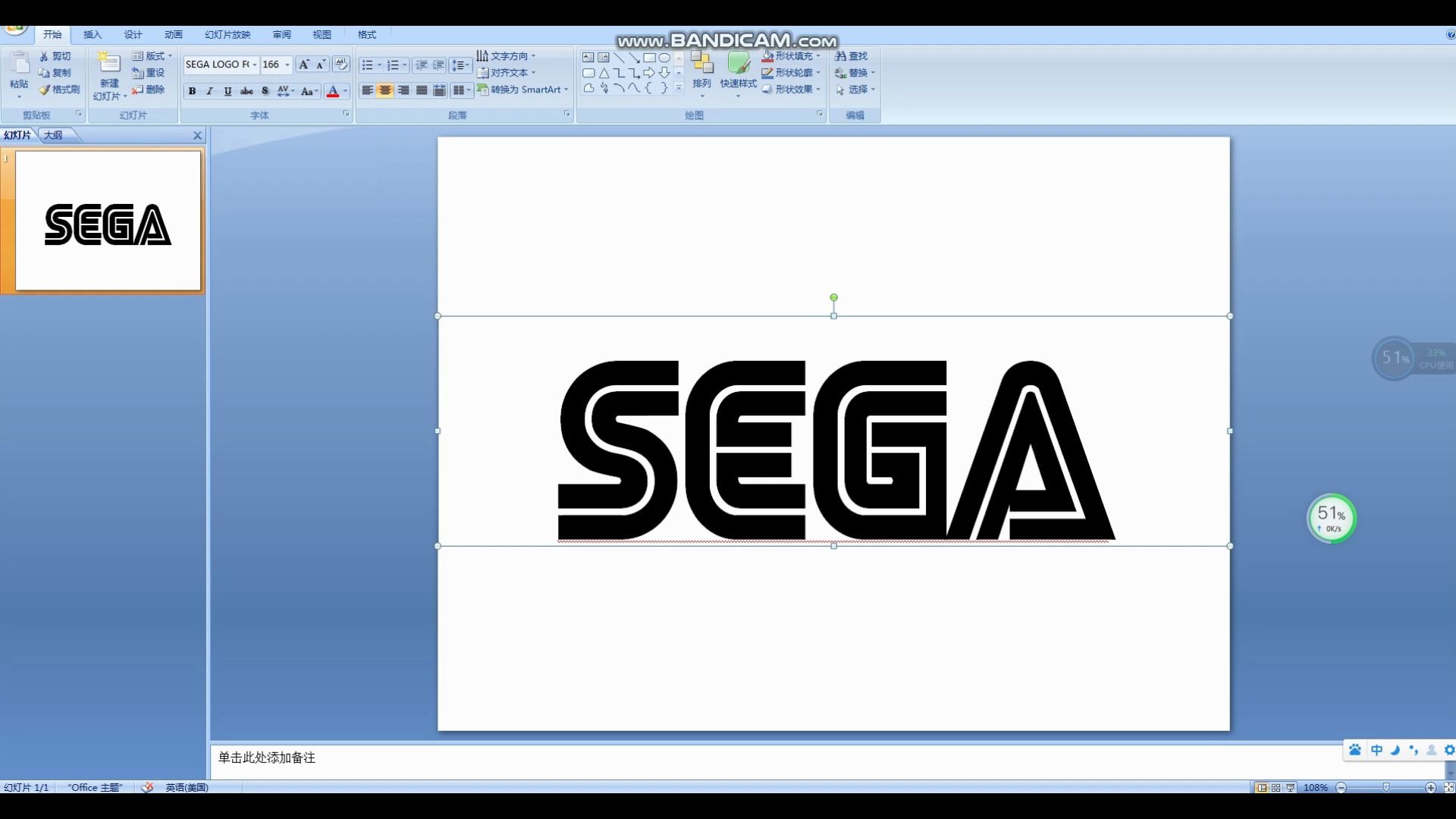Open Text Direction (文字方向) dropdown
The image size is (1456, 819).
pyautogui.click(x=506, y=56)
